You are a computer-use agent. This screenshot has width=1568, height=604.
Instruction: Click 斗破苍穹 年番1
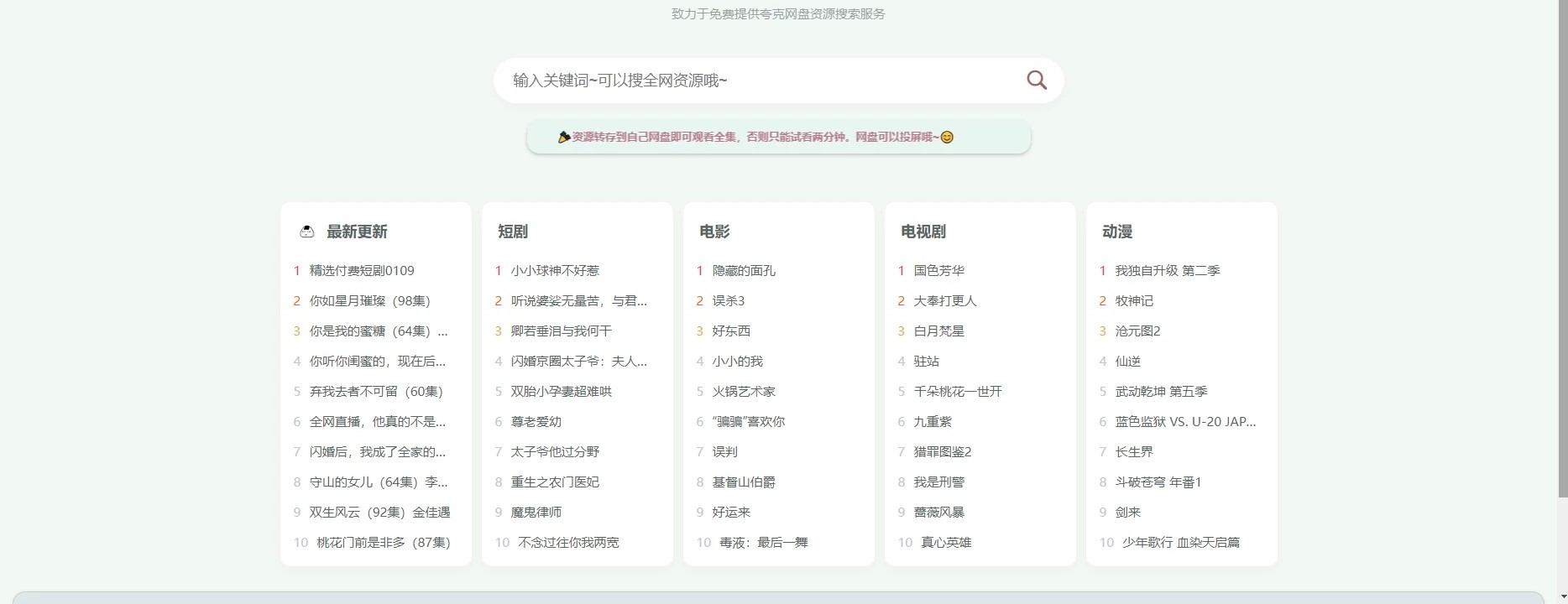pyautogui.click(x=1158, y=482)
